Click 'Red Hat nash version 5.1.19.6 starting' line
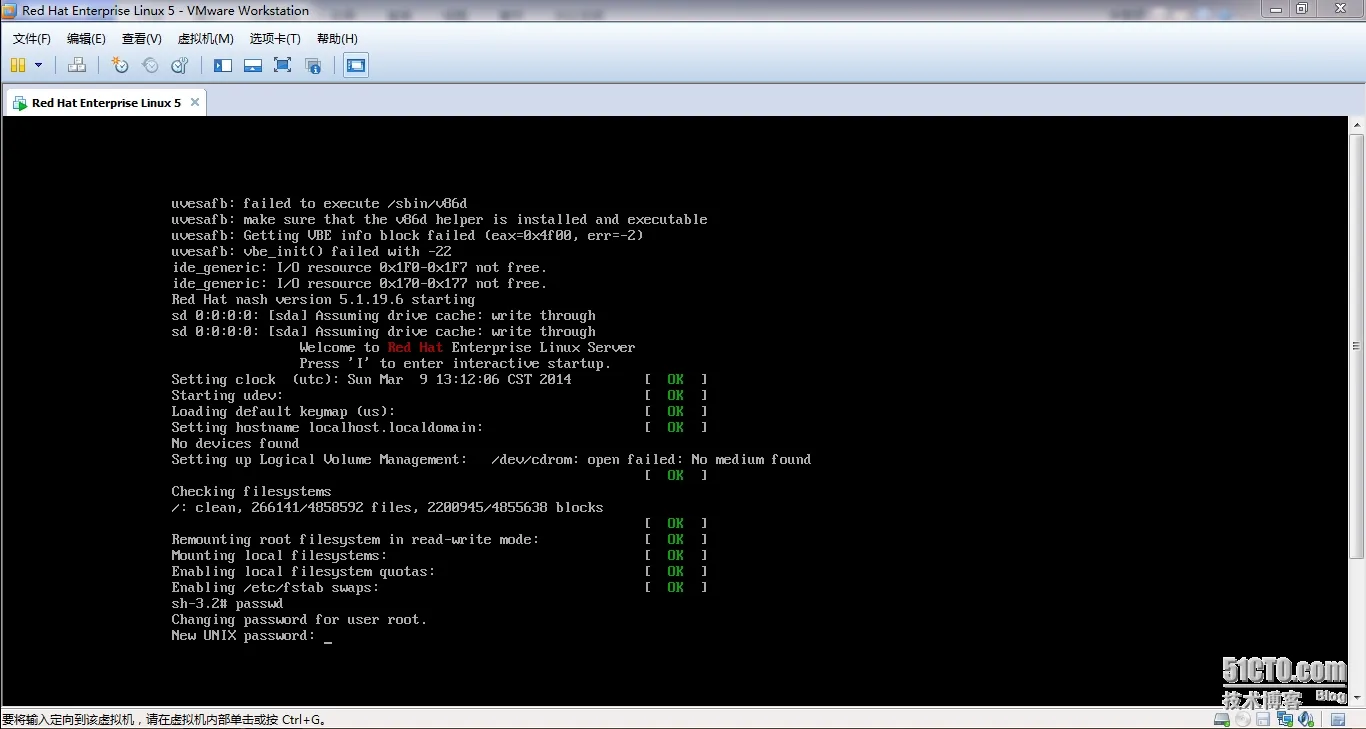 323,300
